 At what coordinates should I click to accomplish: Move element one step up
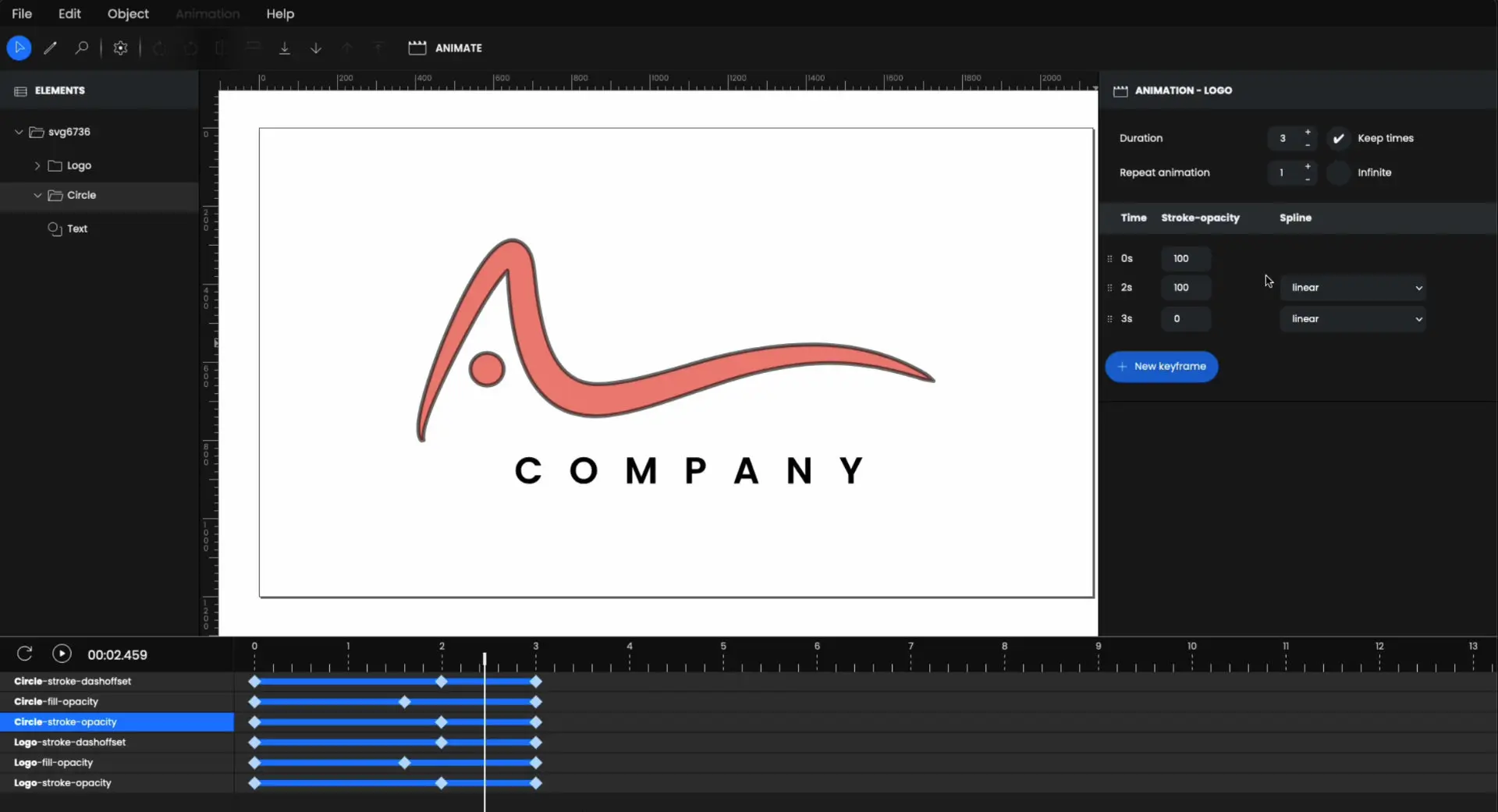pyautogui.click(x=347, y=48)
